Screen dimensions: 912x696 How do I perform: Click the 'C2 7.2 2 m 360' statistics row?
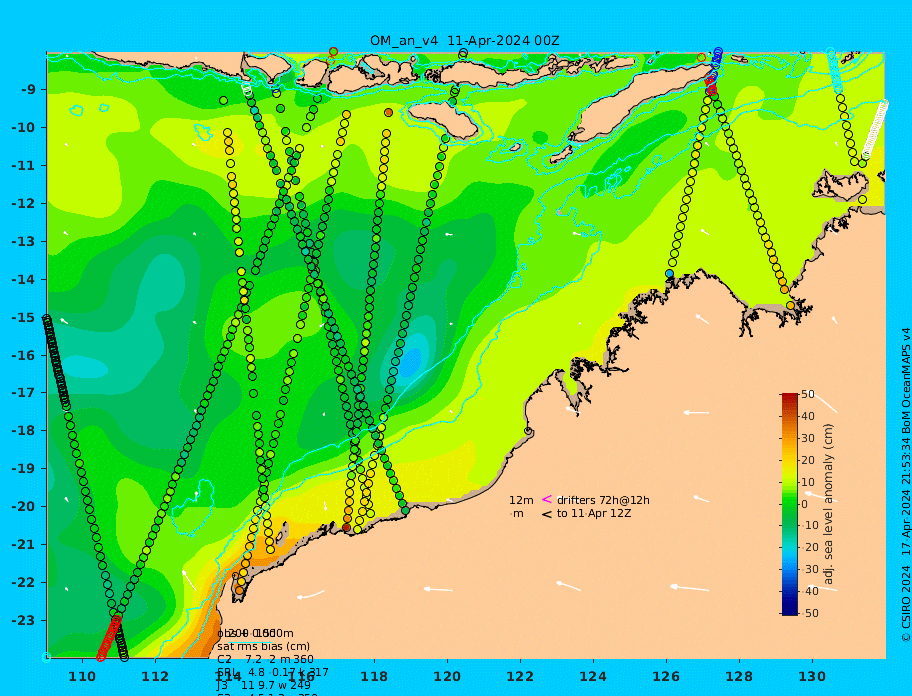coord(265,659)
